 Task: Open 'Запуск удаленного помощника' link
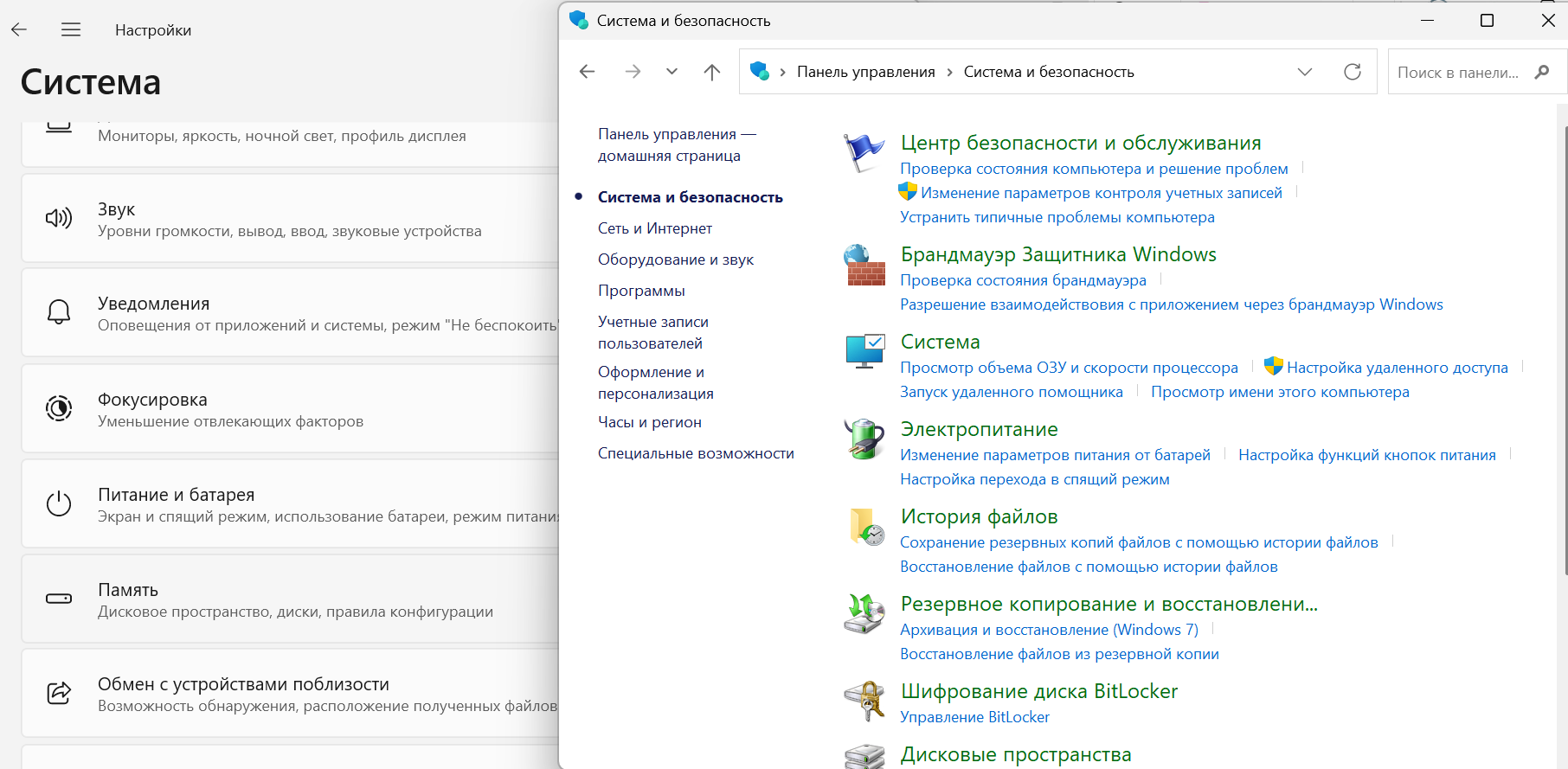click(x=1012, y=392)
